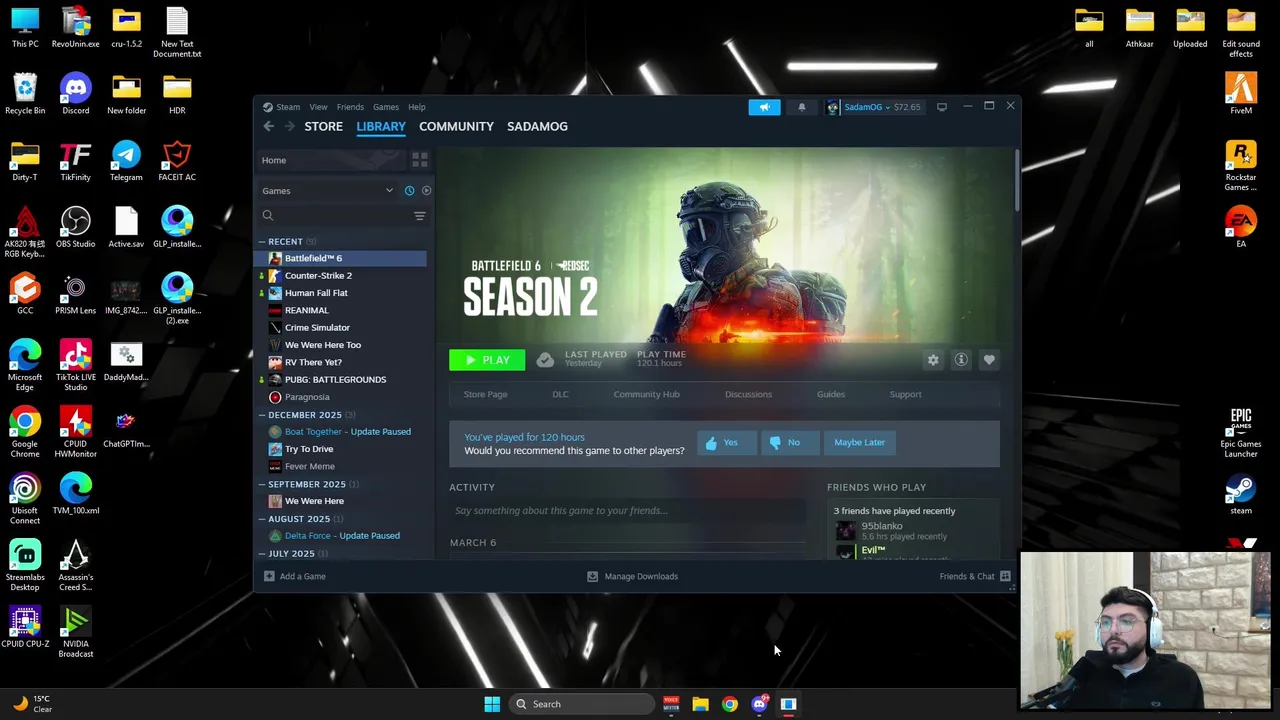Collapse the SEPTEMBER 2025 section
Viewport: 1280px width, 720px height.
click(x=262, y=484)
